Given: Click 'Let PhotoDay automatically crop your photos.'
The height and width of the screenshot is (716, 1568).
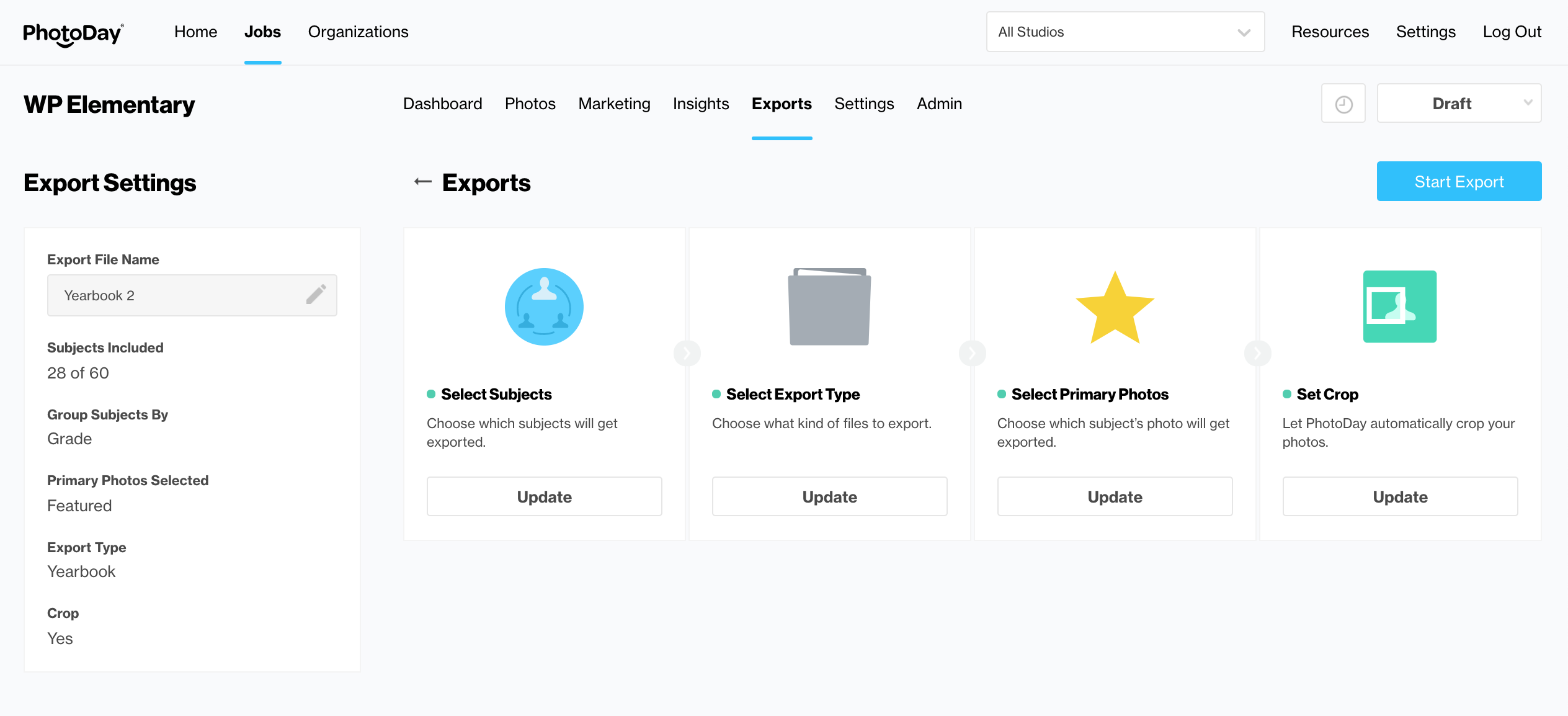Looking at the screenshot, I should [1399, 432].
